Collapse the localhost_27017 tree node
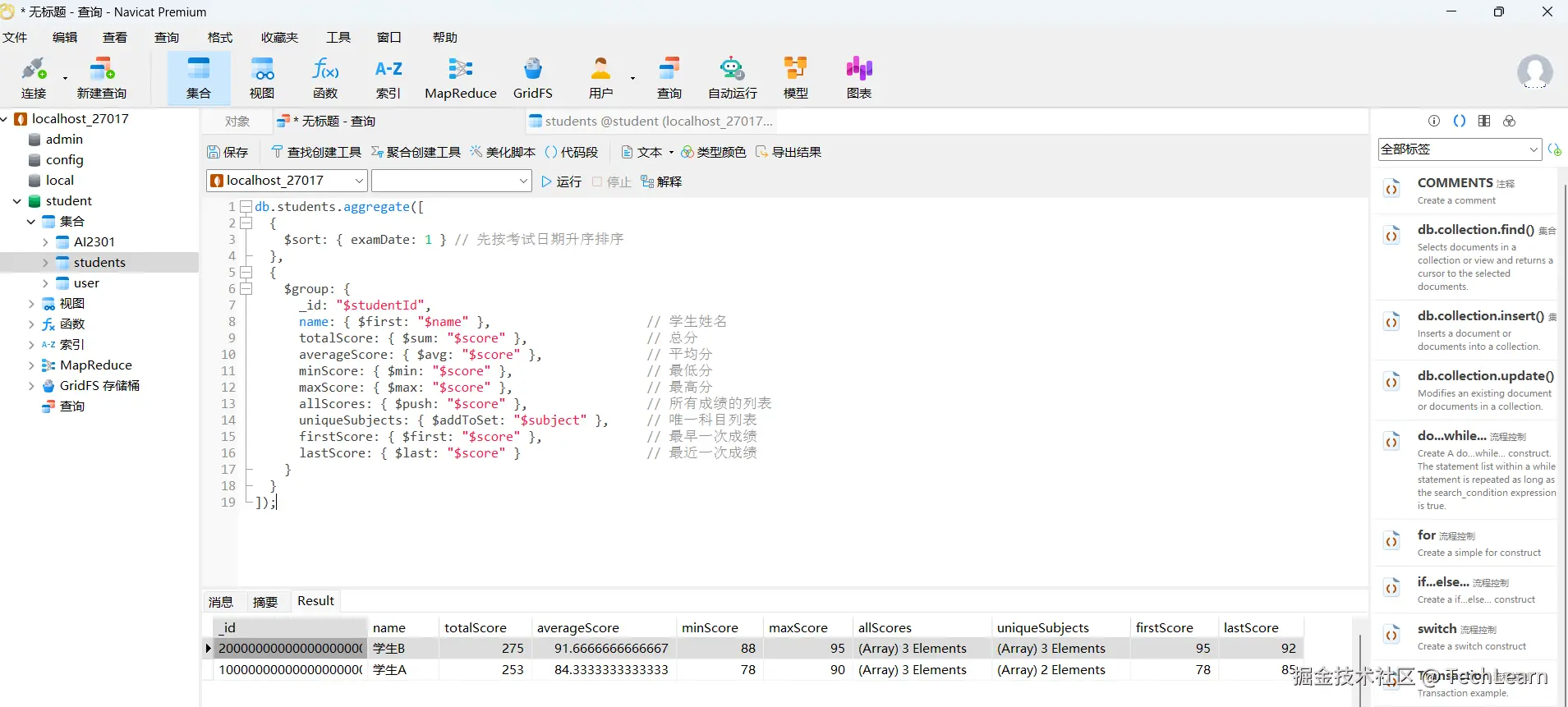The width and height of the screenshot is (1568, 707). point(5,119)
